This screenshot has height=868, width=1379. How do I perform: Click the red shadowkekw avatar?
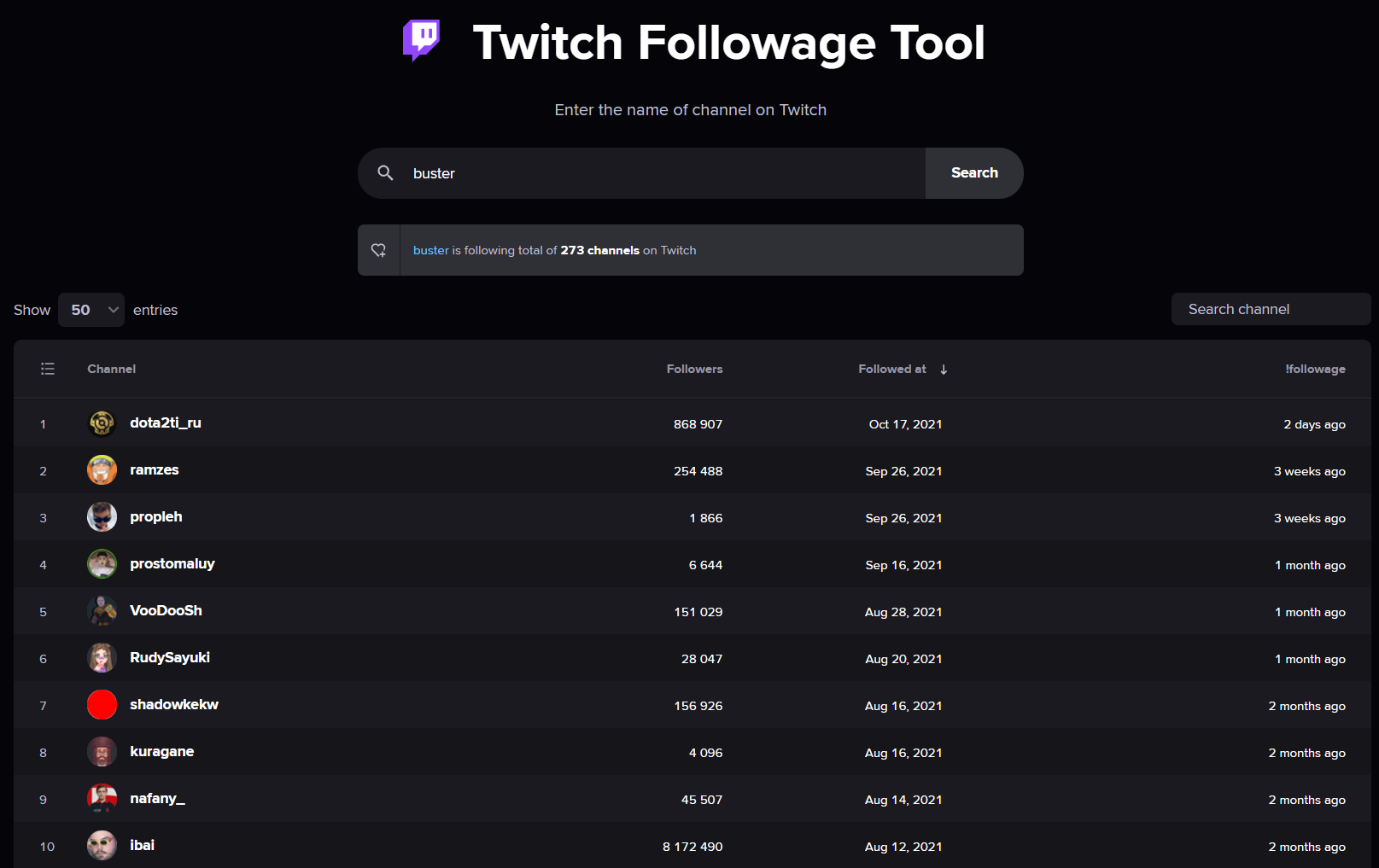pyautogui.click(x=102, y=705)
